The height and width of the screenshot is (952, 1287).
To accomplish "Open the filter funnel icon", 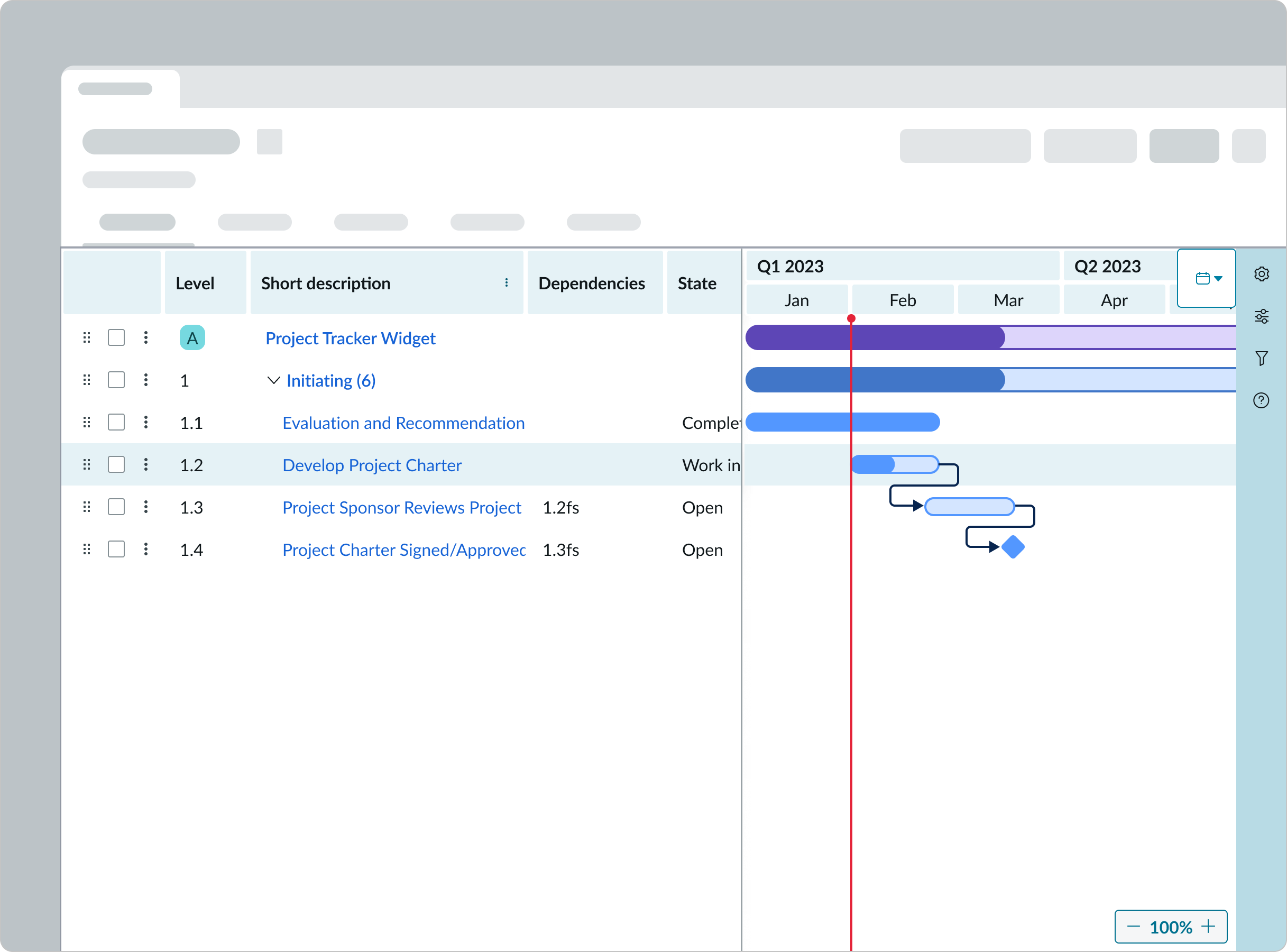I will pos(1261,358).
